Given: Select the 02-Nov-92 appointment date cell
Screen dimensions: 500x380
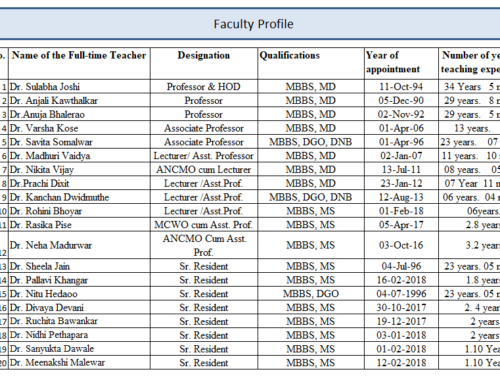Looking at the screenshot, I should tap(401, 114).
